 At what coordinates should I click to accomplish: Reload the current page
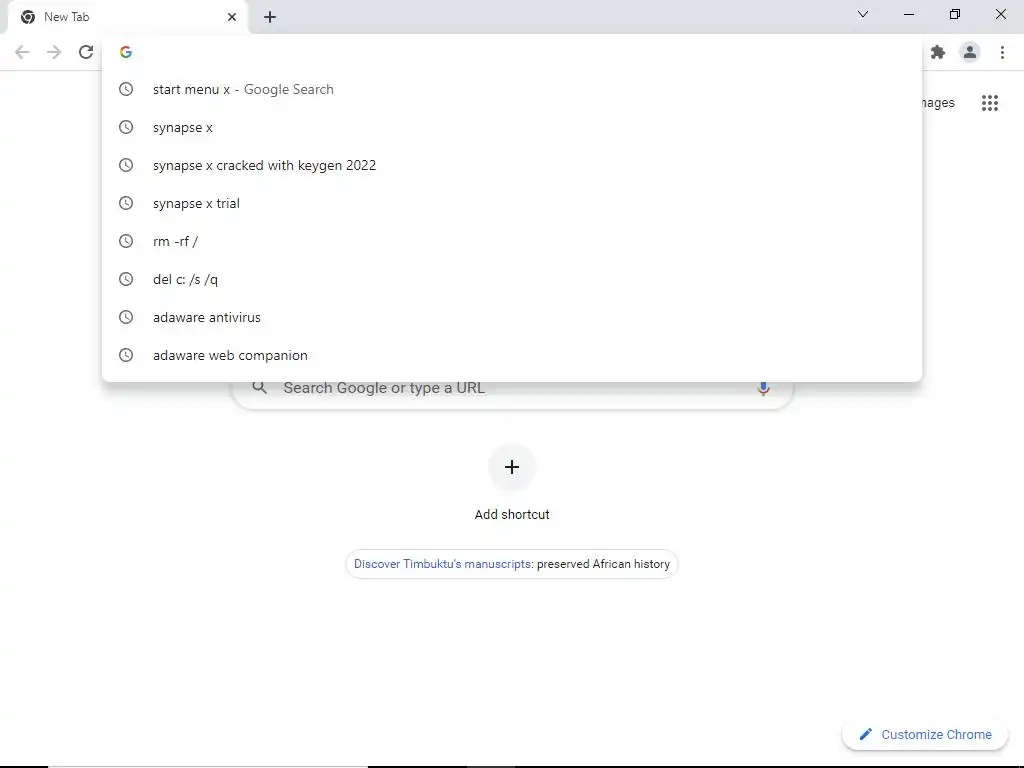(x=86, y=52)
